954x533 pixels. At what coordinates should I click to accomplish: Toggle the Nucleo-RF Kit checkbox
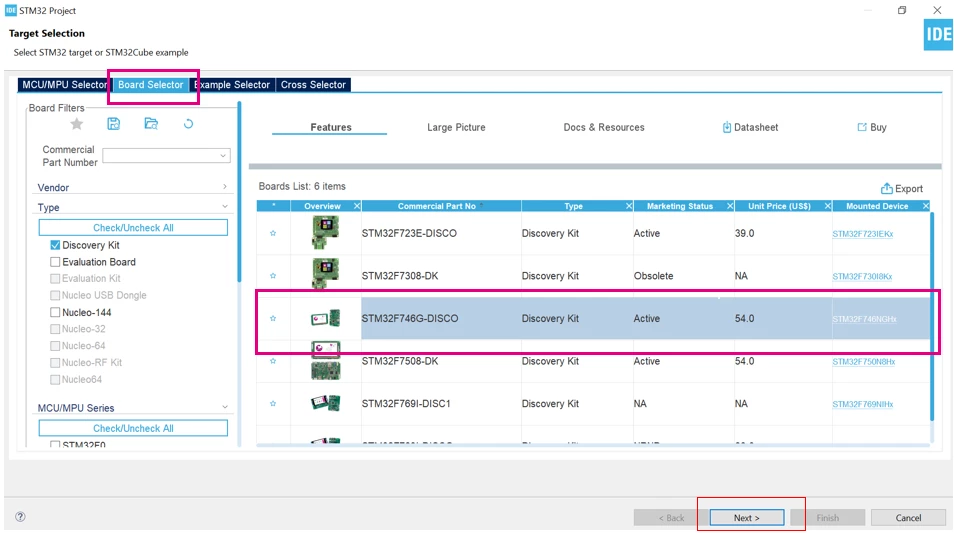pos(55,363)
